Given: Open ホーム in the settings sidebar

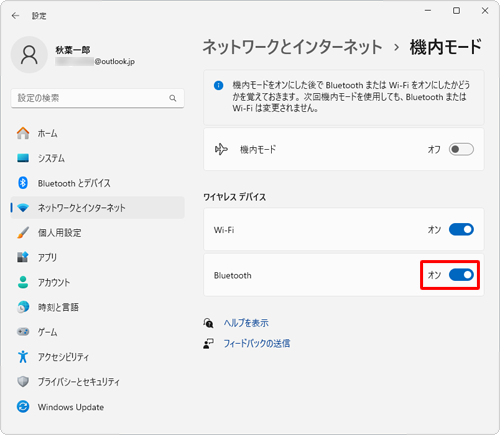Looking at the screenshot, I should pos(98,133).
